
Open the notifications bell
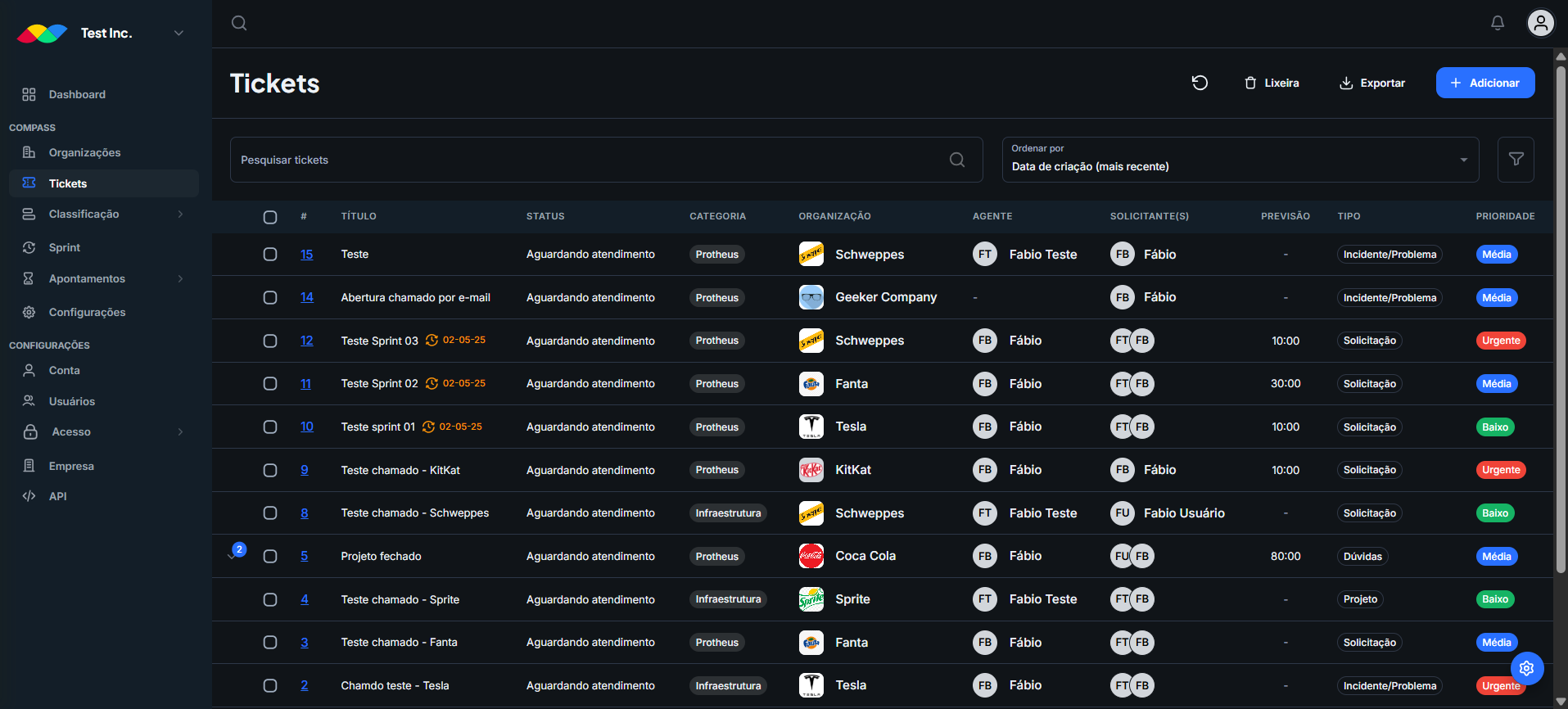click(x=1498, y=23)
